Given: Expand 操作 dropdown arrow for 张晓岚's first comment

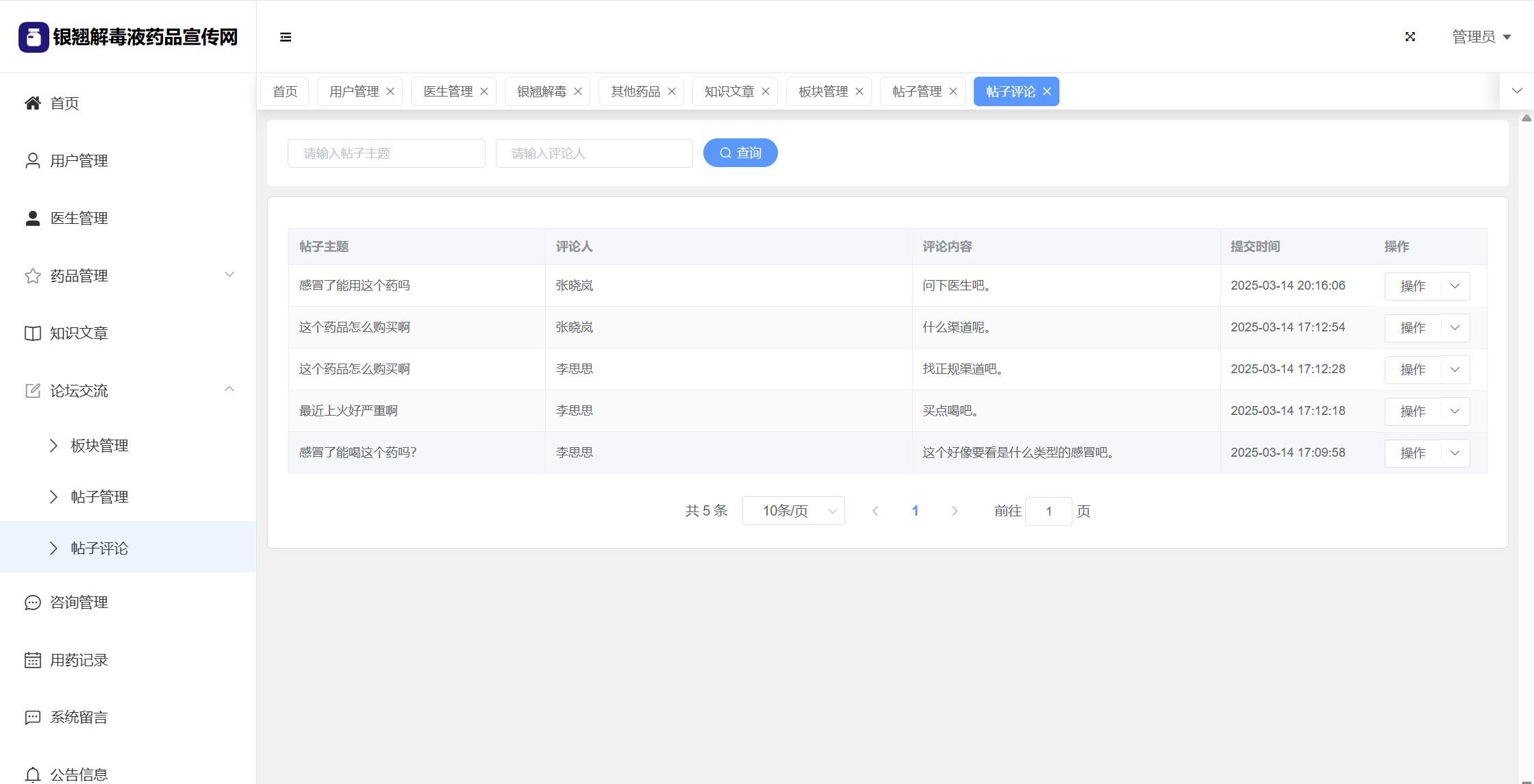Looking at the screenshot, I should [x=1455, y=286].
